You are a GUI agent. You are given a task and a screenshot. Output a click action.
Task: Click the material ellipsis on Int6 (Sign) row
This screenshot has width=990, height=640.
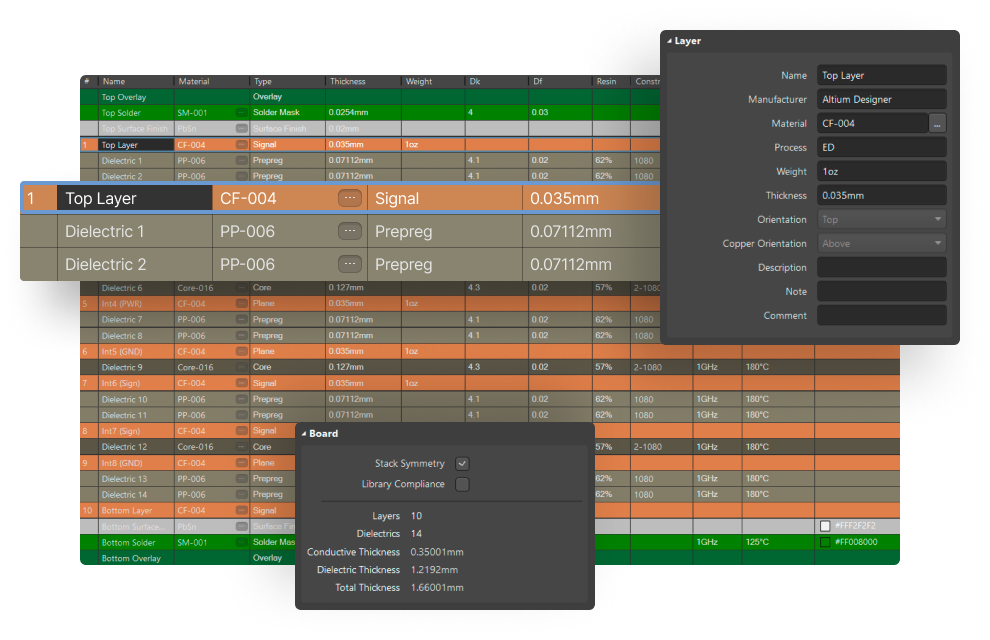tap(241, 383)
